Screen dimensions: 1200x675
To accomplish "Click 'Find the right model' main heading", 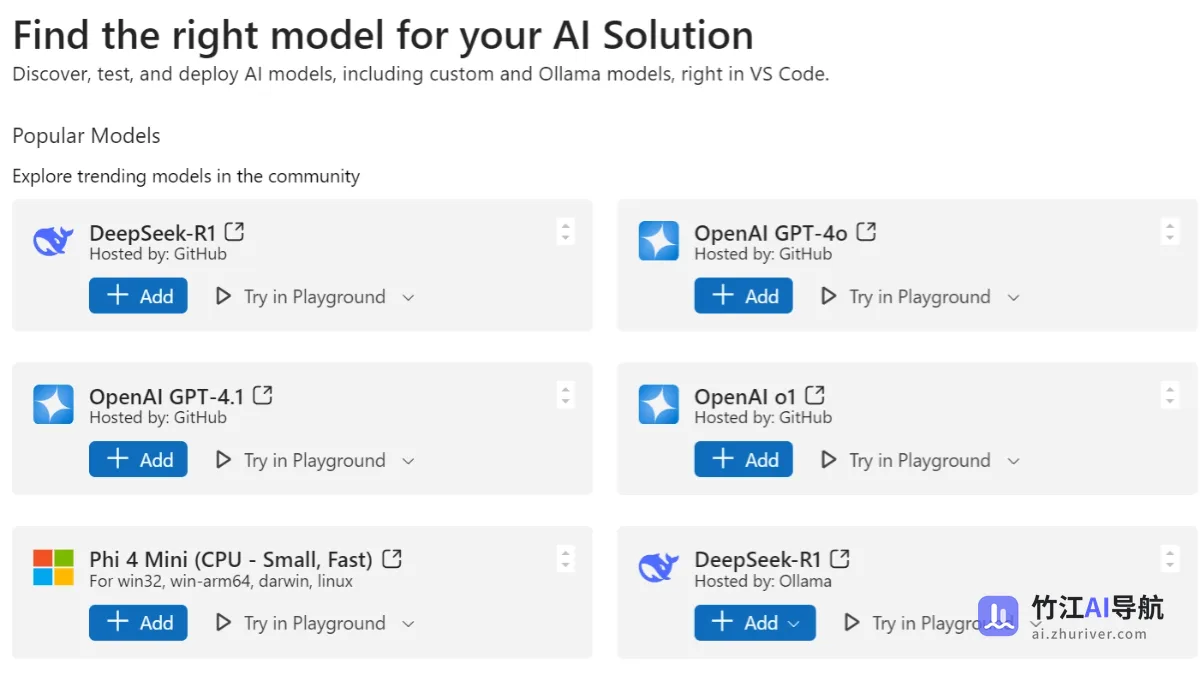I will coord(383,36).
